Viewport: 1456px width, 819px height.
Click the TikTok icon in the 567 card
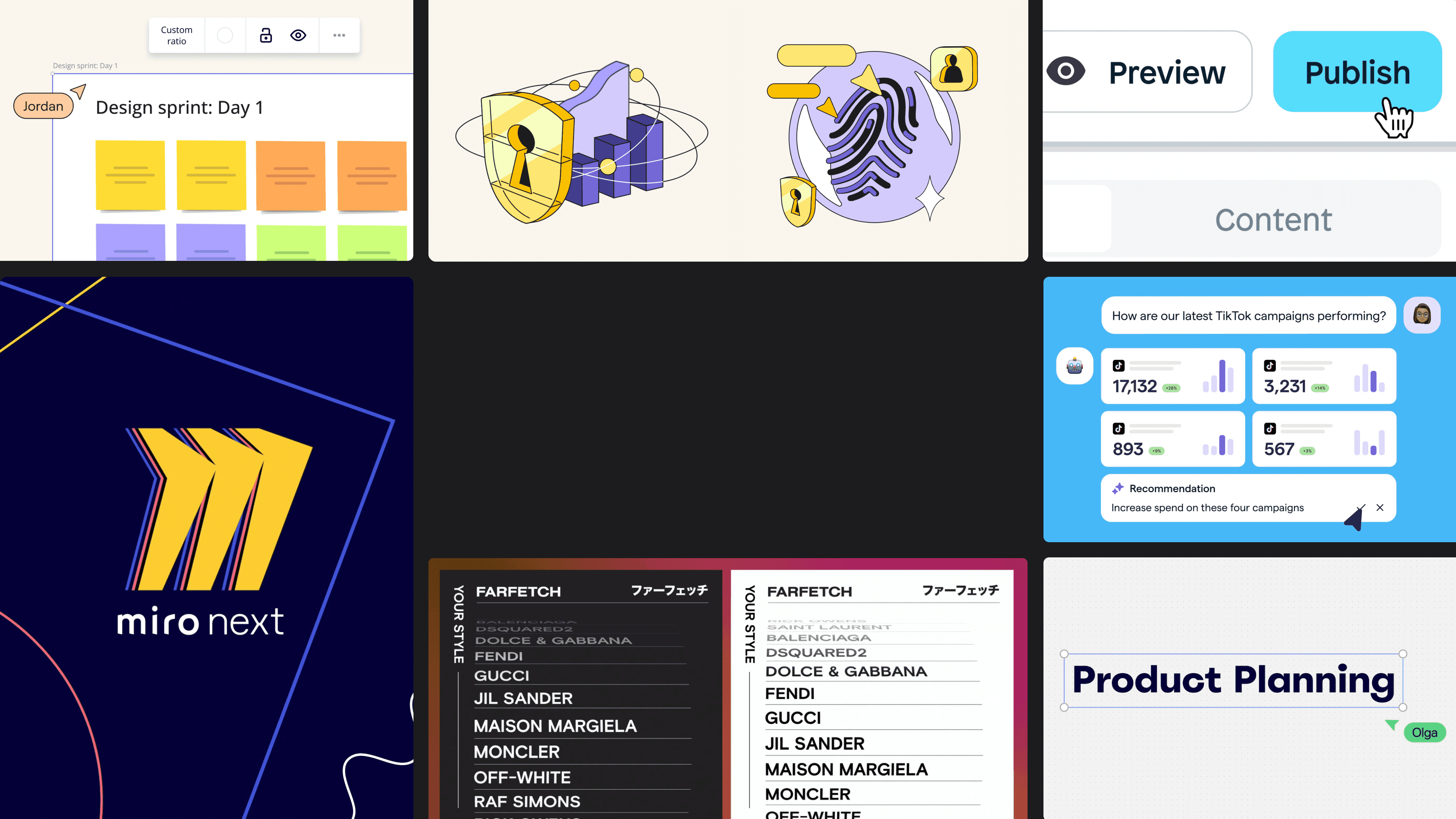point(1270,428)
